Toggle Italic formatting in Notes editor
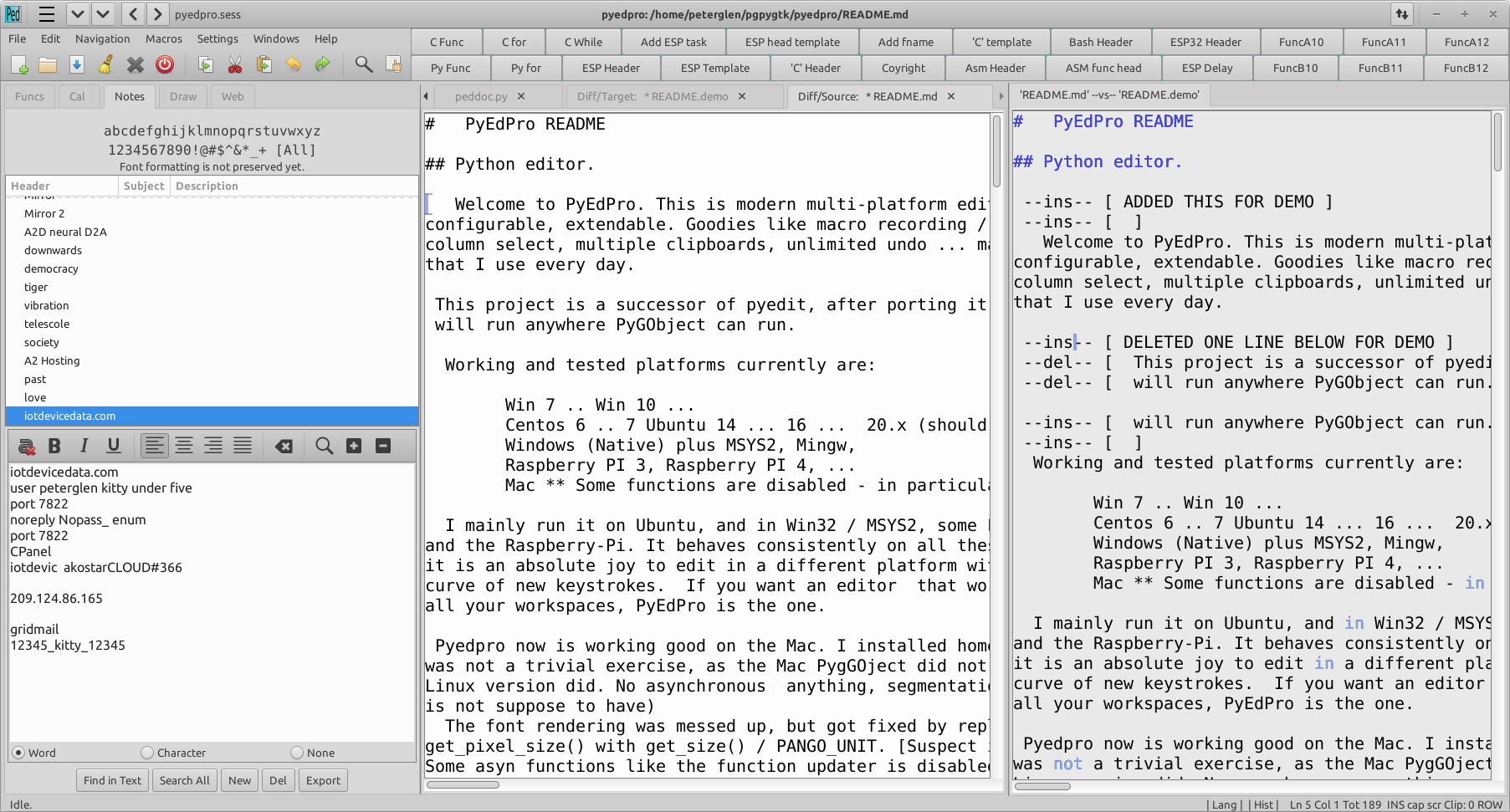Image resolution: width=1510 pixels, height=812 pixels. point(84,446)
